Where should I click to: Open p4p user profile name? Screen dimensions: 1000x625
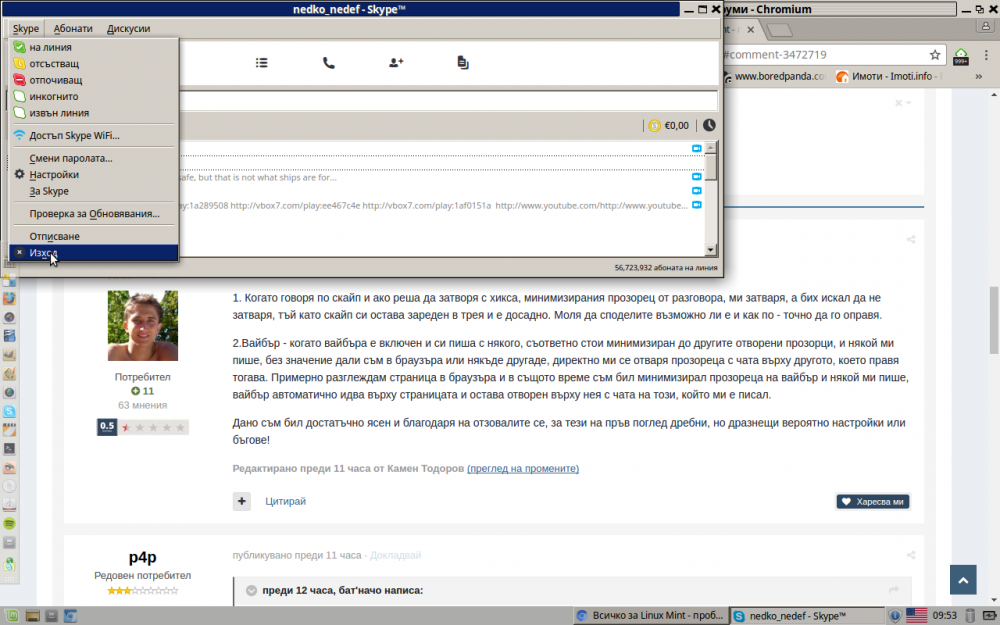tap(143, 557)
